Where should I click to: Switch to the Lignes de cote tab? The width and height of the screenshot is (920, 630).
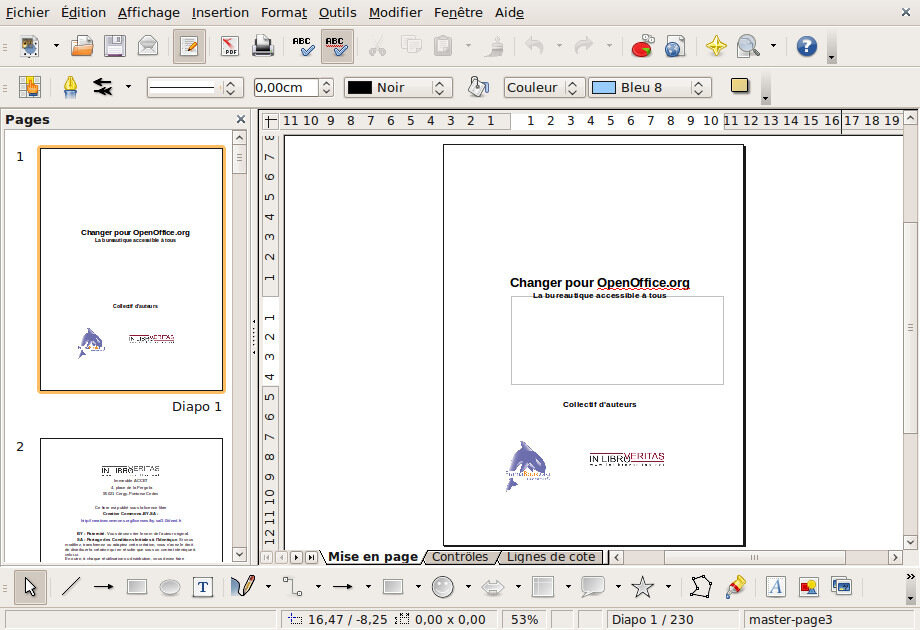tap(550, 557)
